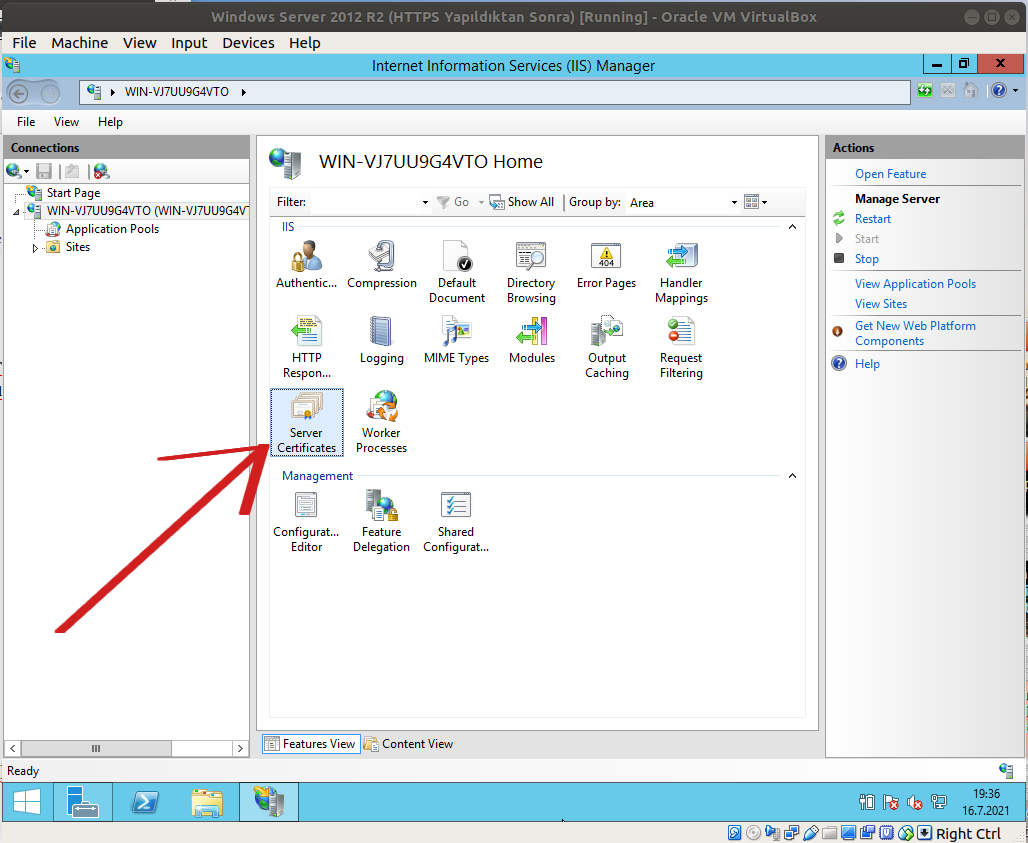This screenshot has width=1028, height=843.
Task: Open IIS Manager File menu
Action: tap(26, 122)
